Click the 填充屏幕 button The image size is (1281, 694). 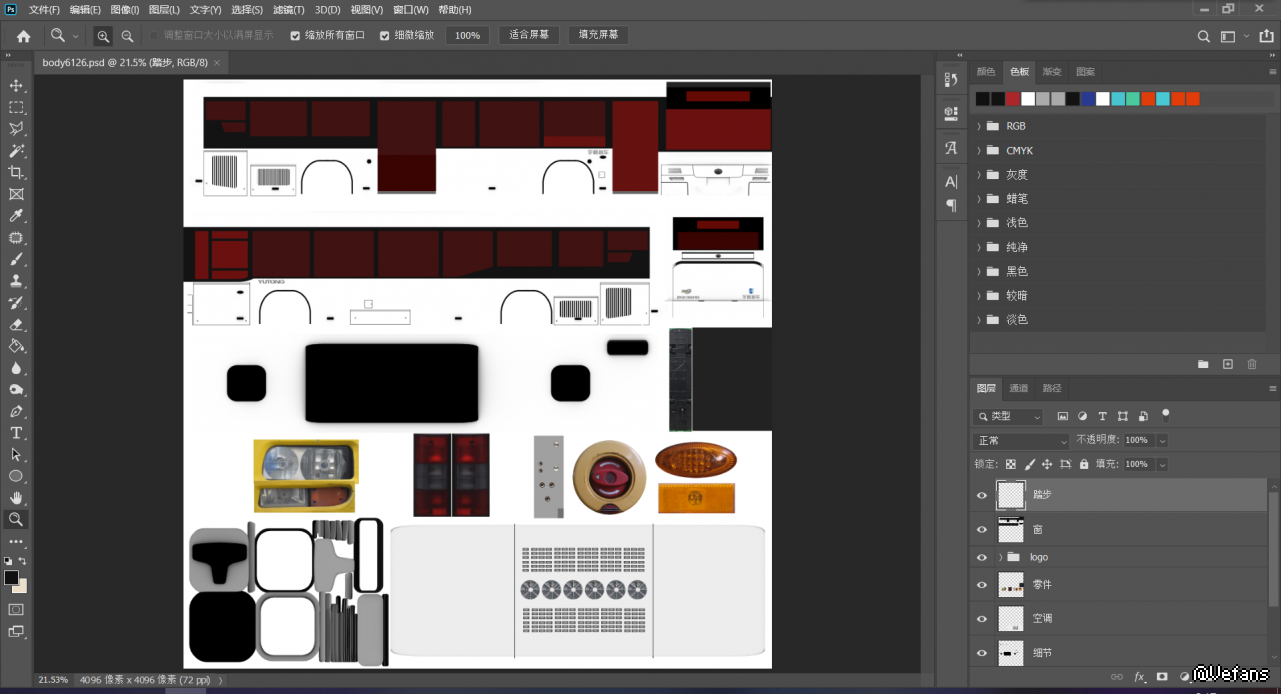598,35
